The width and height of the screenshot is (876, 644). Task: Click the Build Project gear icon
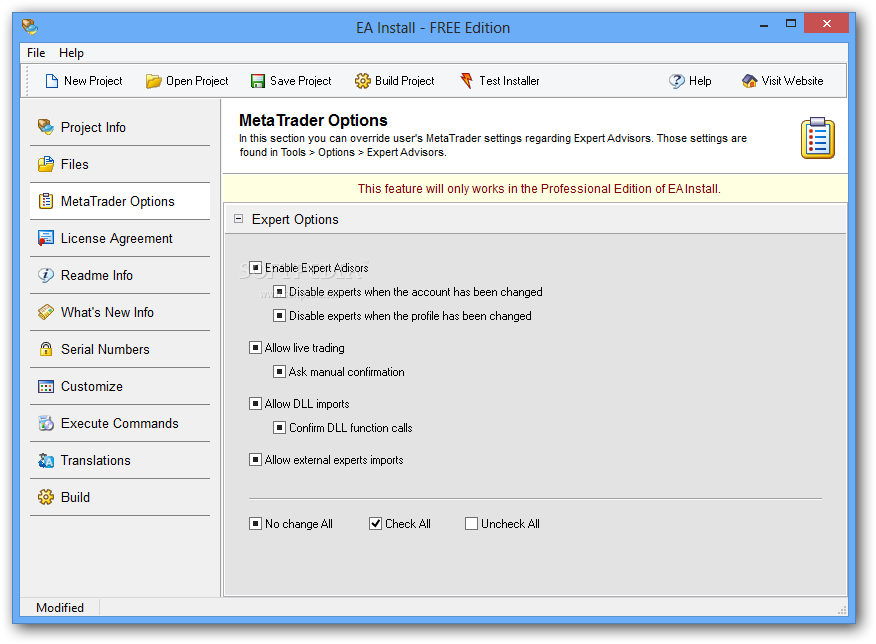pyautogui.click(x=363, y=81)
